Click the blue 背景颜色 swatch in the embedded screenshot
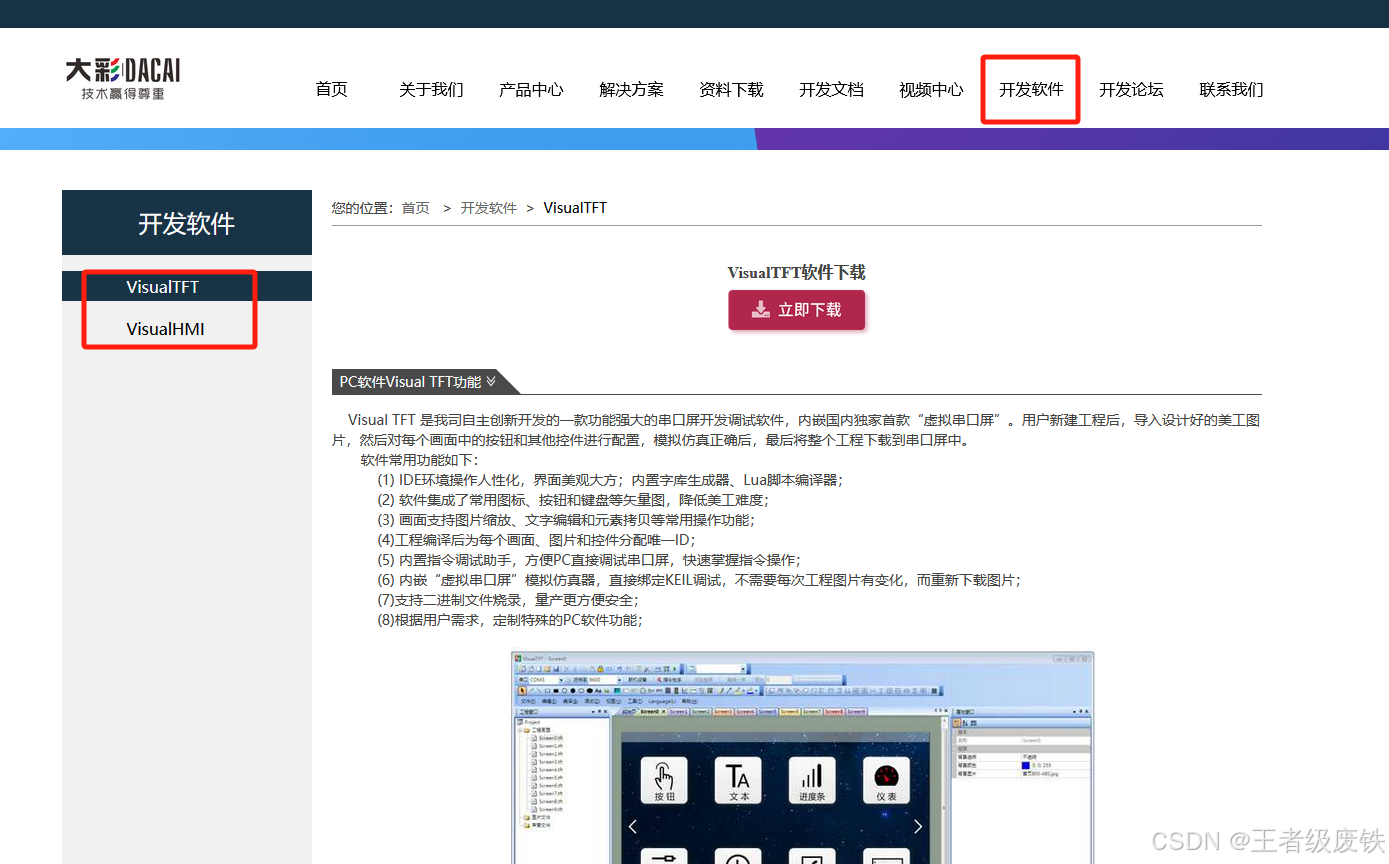 tap(1026, 765)
